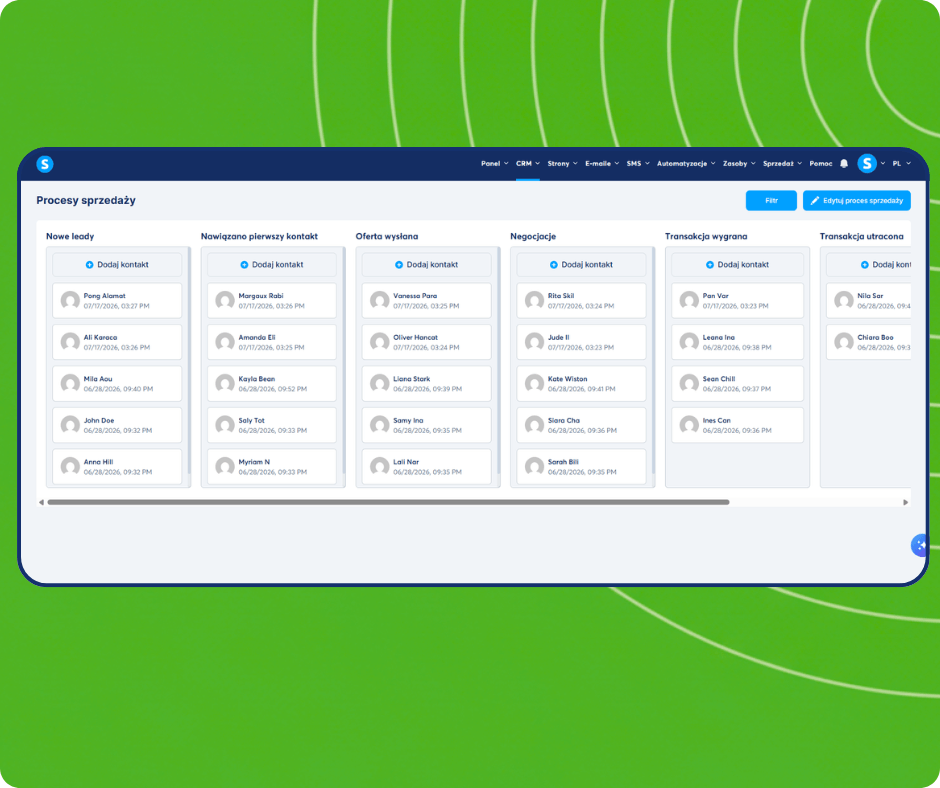Click the Filtr button

click(771, 201)
